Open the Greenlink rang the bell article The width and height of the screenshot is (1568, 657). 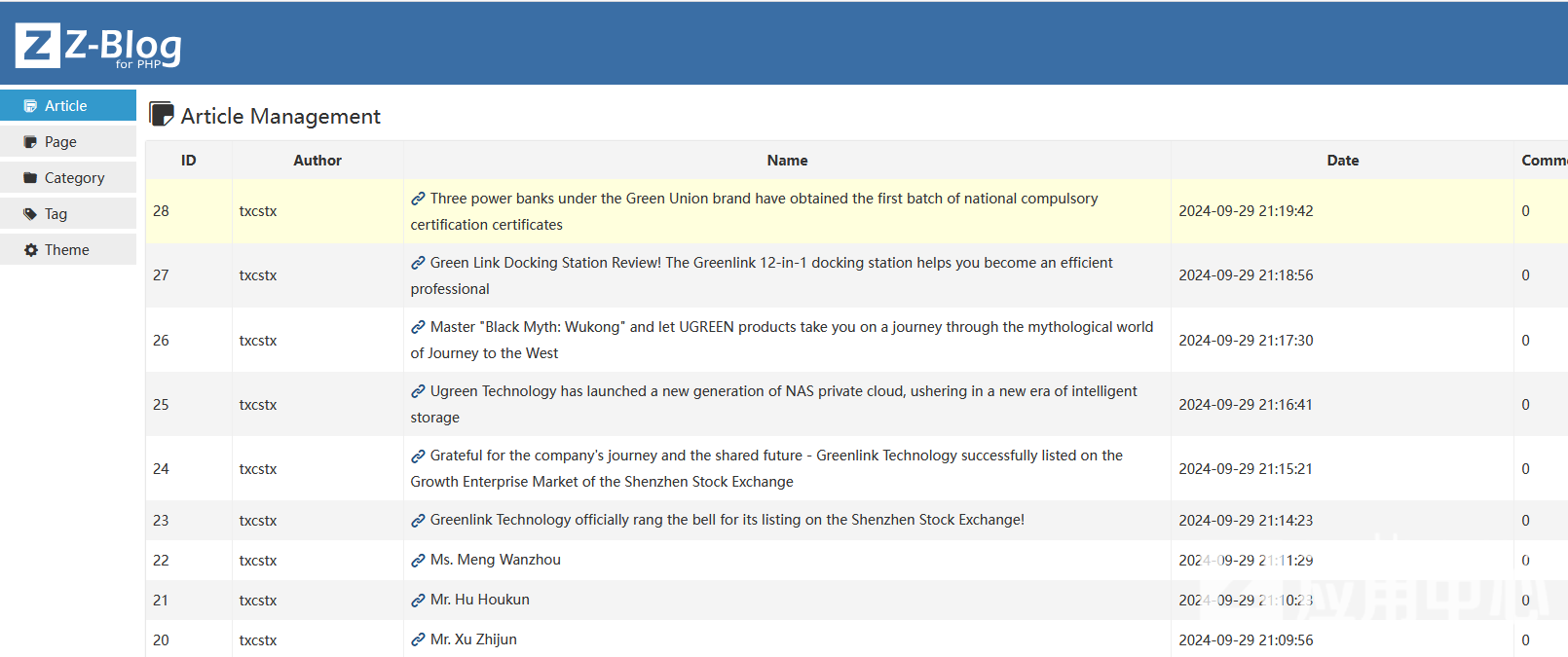(728, 520)
